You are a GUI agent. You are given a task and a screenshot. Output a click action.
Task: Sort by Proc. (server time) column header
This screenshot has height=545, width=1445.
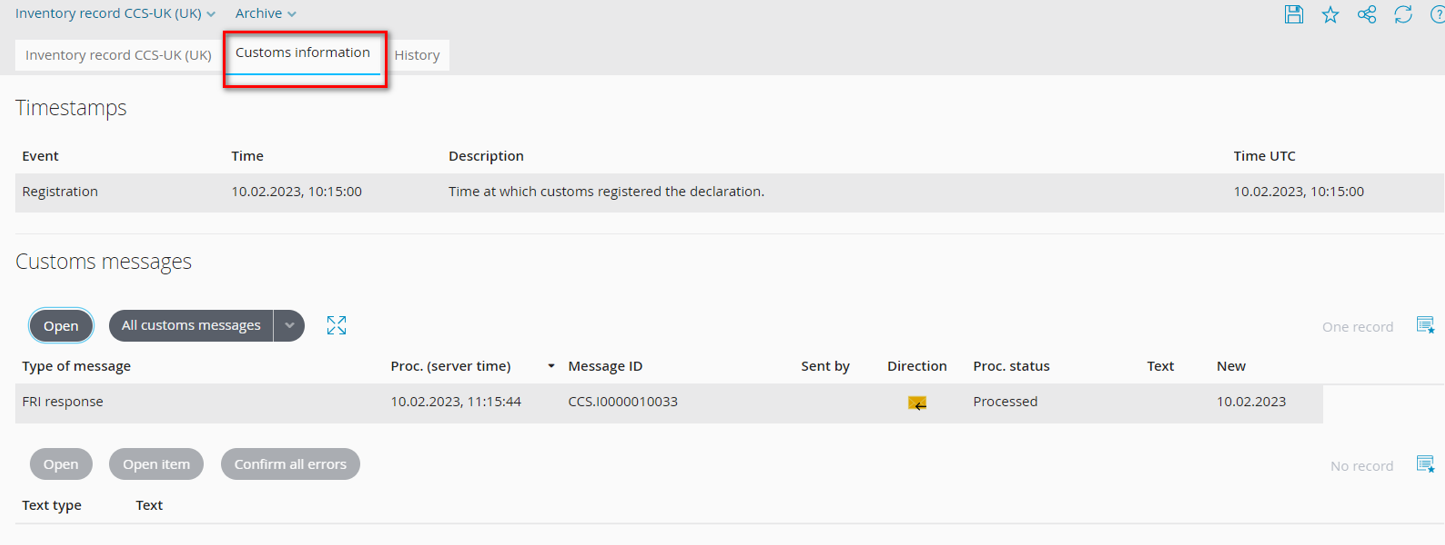(450, 366)
